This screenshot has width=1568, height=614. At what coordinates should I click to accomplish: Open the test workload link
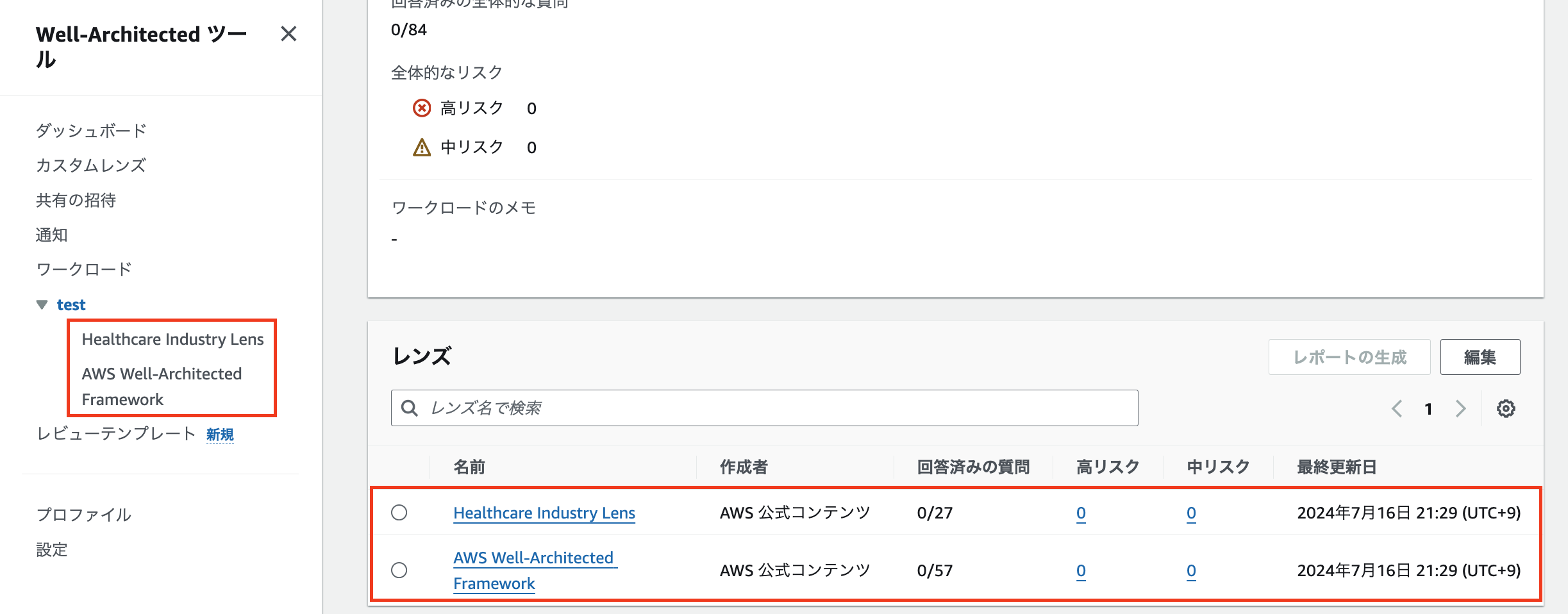(71, 304)
